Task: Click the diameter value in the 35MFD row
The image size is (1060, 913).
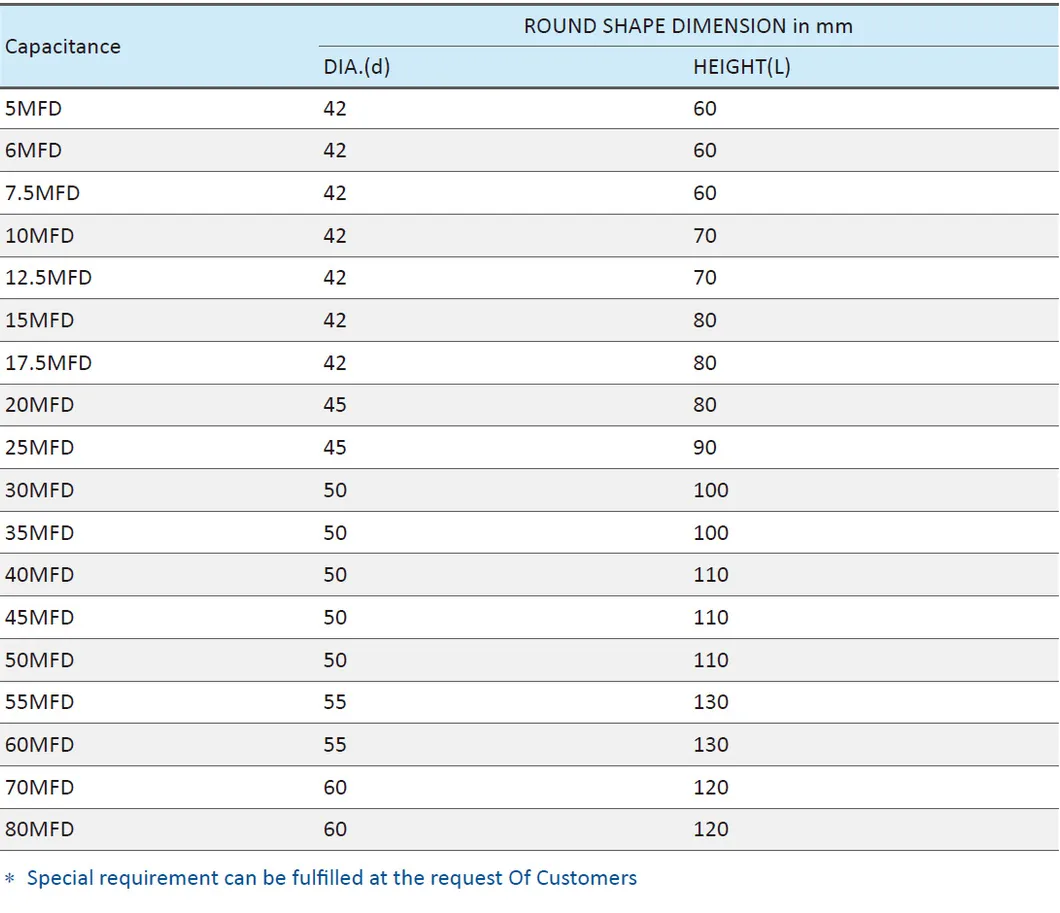Action: point(335,533)
